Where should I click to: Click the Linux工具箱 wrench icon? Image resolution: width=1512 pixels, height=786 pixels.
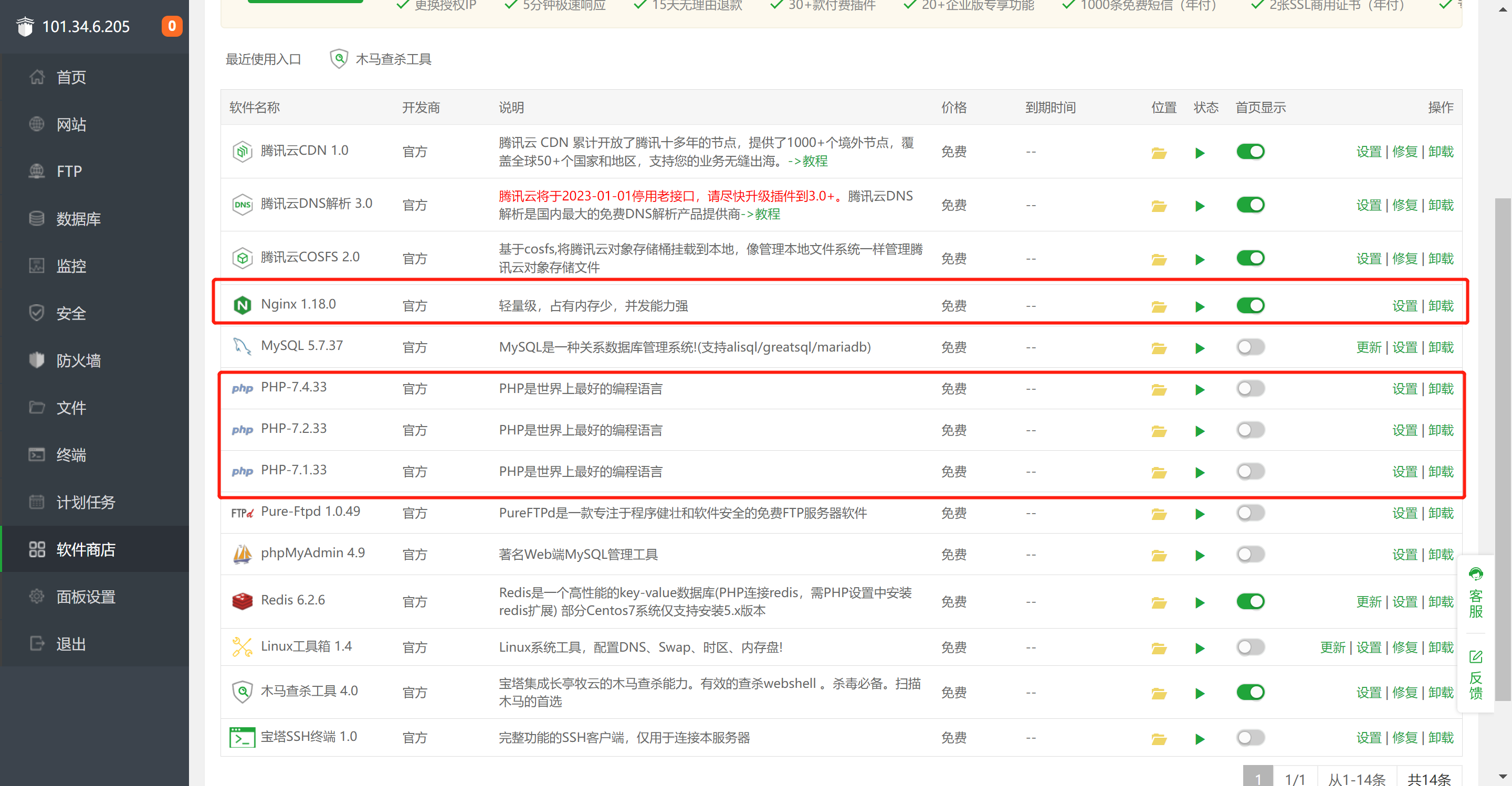(242, 647)
